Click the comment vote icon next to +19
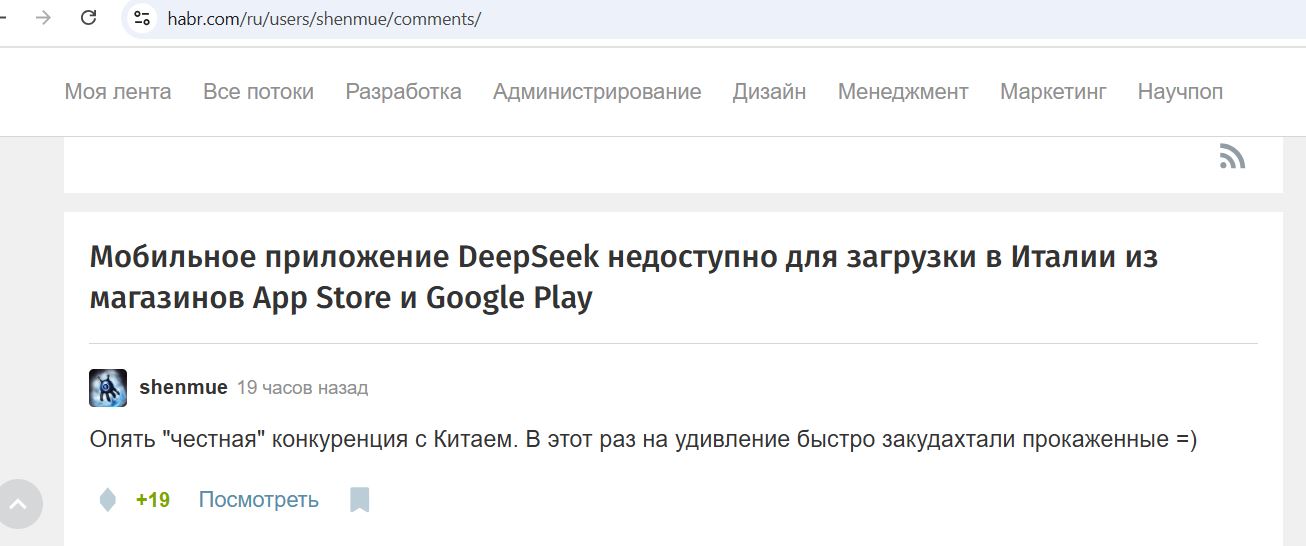The width and height of the screenshot is (1306, 546). [108, 500]
